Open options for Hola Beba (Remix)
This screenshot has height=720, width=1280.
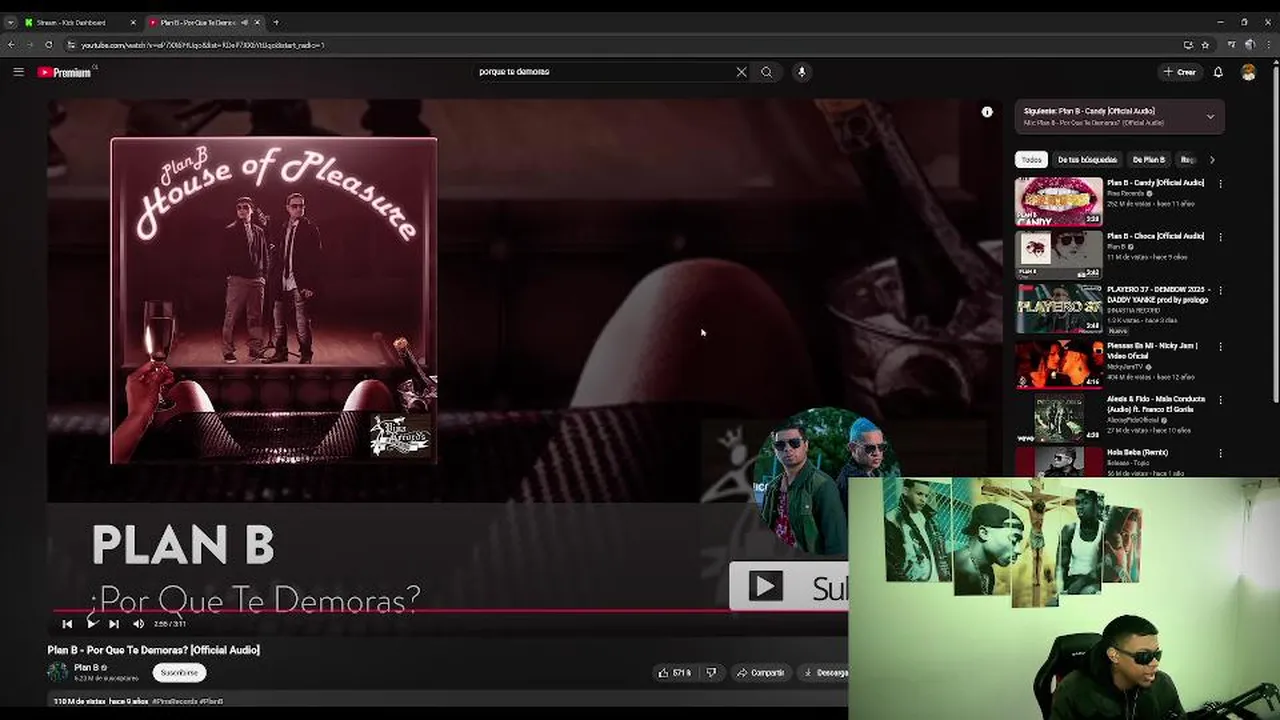tap(1220, 453)
